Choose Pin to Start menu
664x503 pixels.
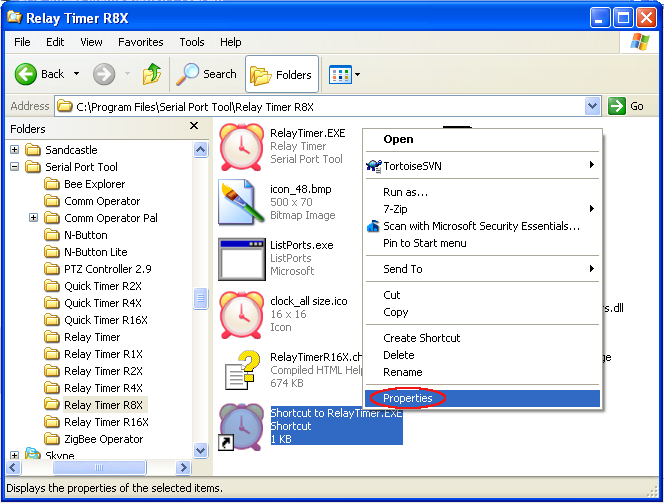pyautogui.click(x=482, y=243)
